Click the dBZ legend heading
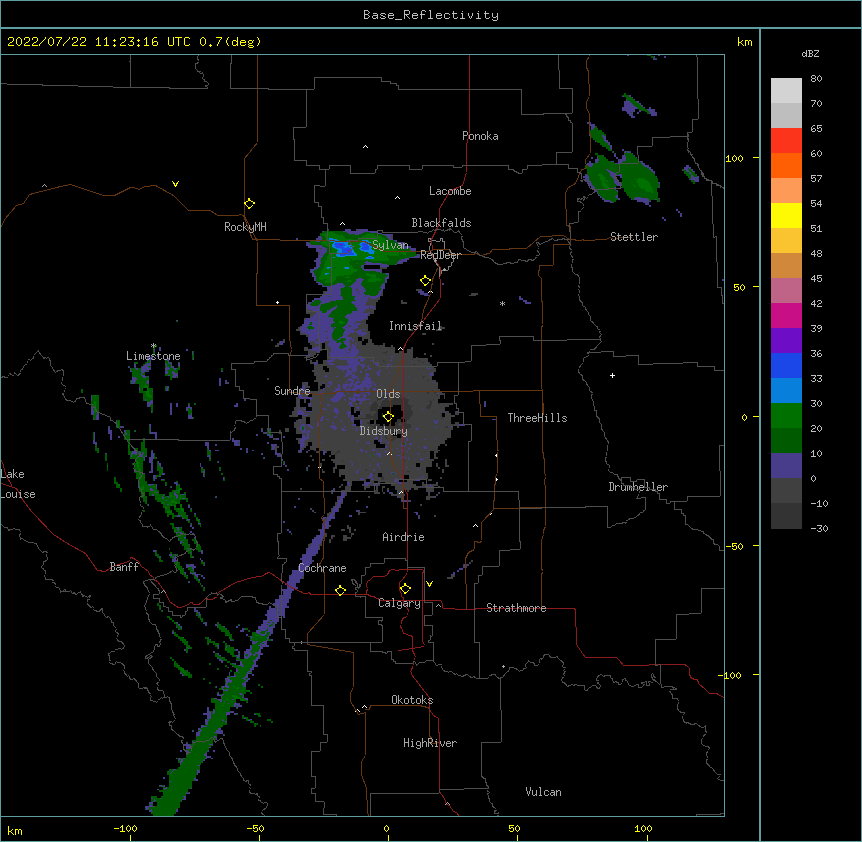The width and height of the screenshot is (862, 842). 810,53
